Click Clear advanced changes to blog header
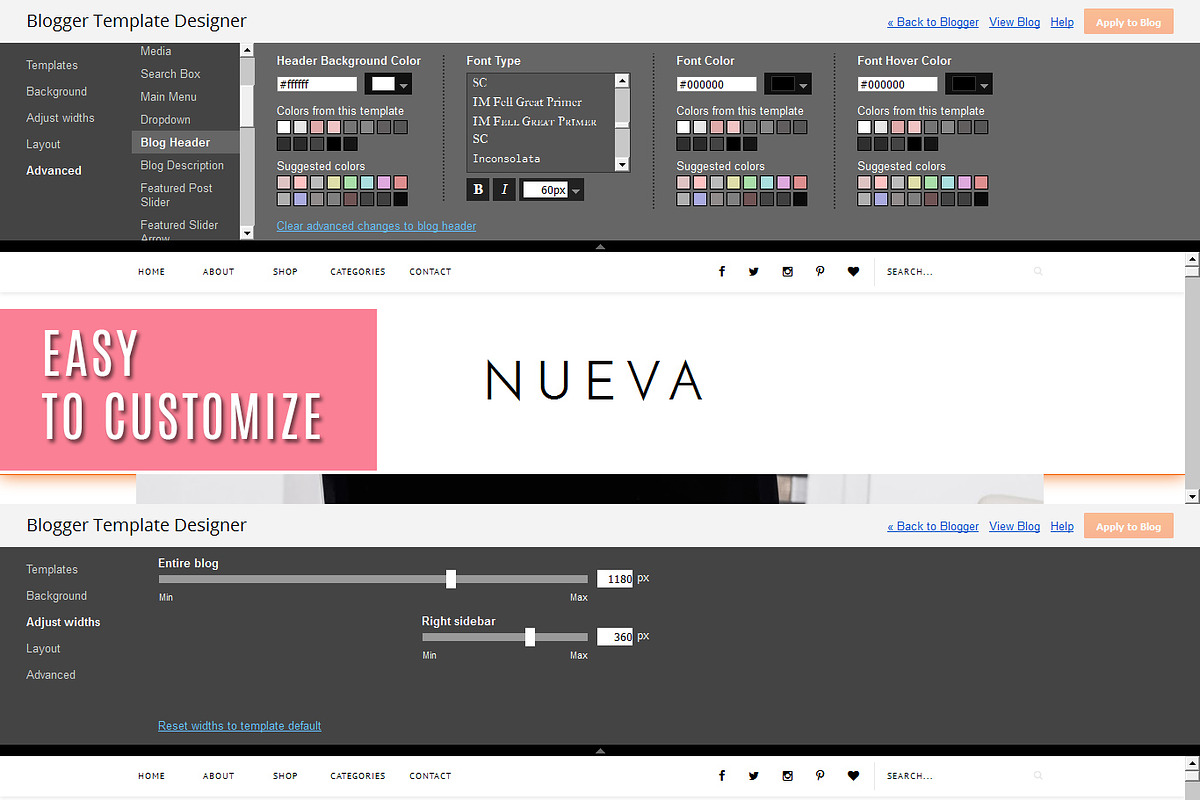Screen dimensions: 1200x800 [x=376, y=226]
